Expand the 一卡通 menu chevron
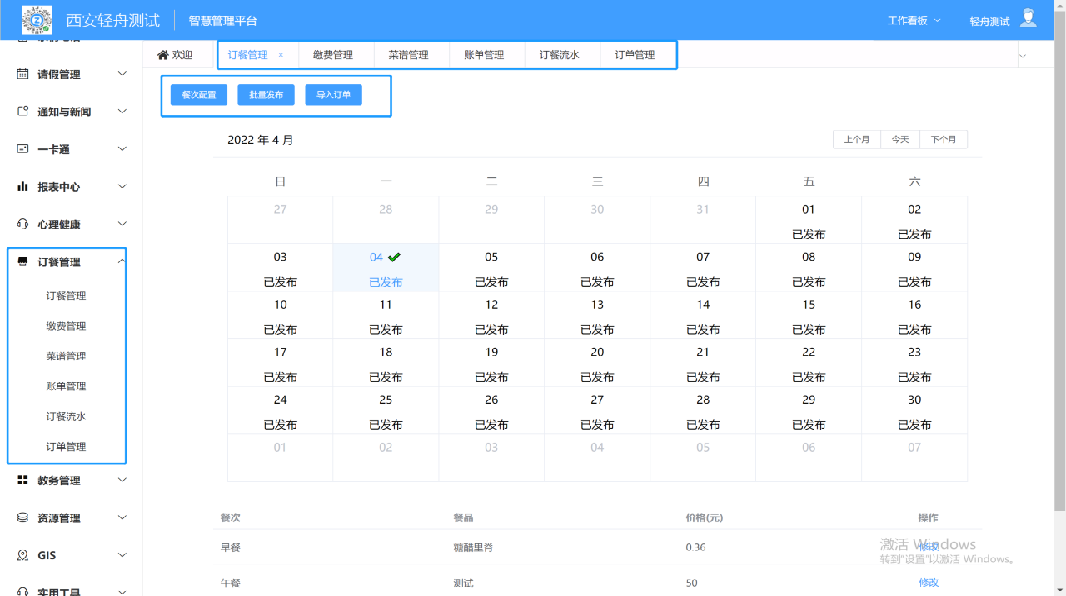The height and width of the screenshot is (596, 1066). 122,148
